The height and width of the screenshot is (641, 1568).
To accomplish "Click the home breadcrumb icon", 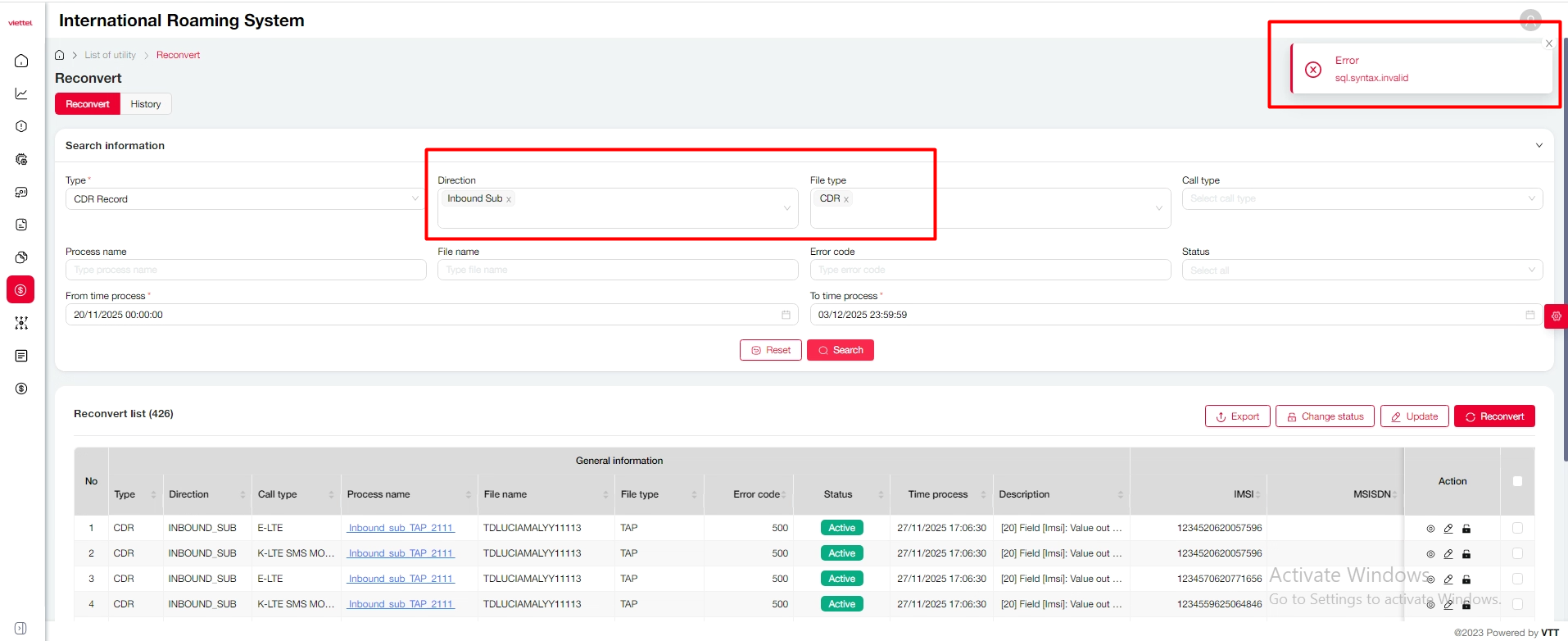I will coord(60,55).
